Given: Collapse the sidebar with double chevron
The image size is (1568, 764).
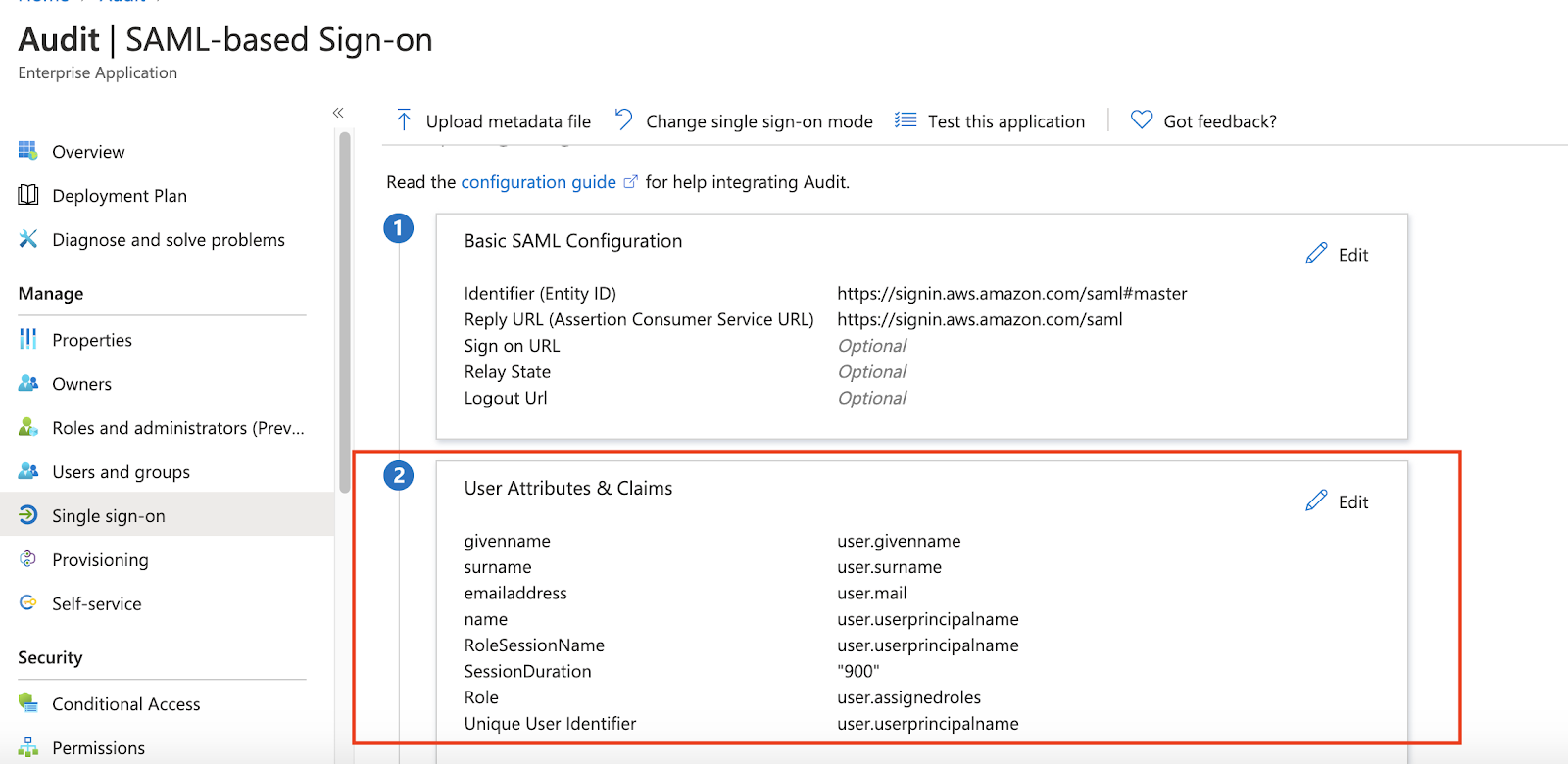Looking at the screenshot, I should coord(338,113).
